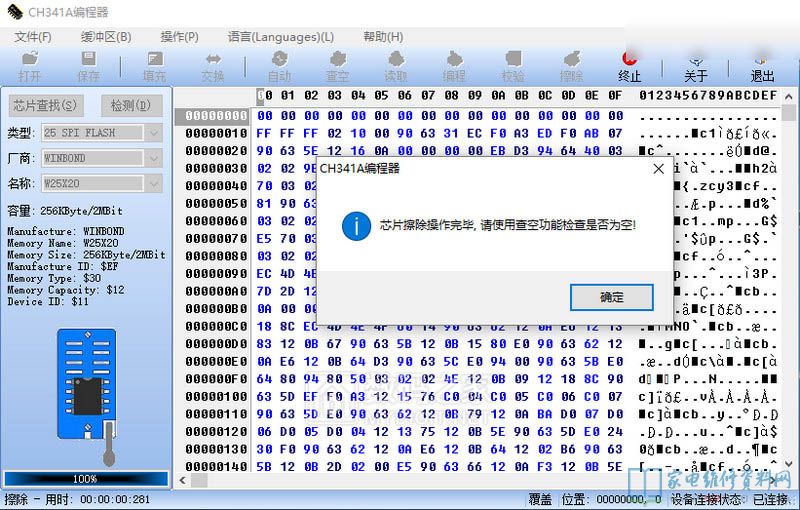Open the 操作(P) menu
Screen dimensions: 800x510
(179, 37)
